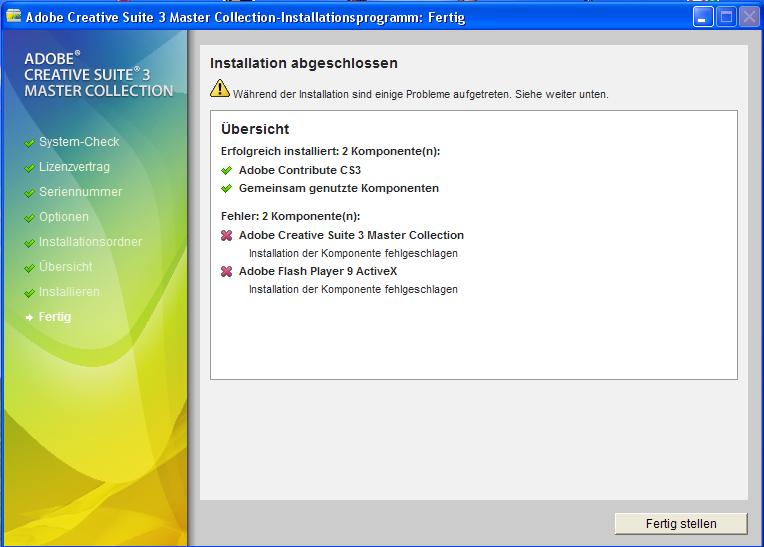Click red X beside Adobe Flash Player 9 ActiveX
764x547 pixels.
point(227,271)
